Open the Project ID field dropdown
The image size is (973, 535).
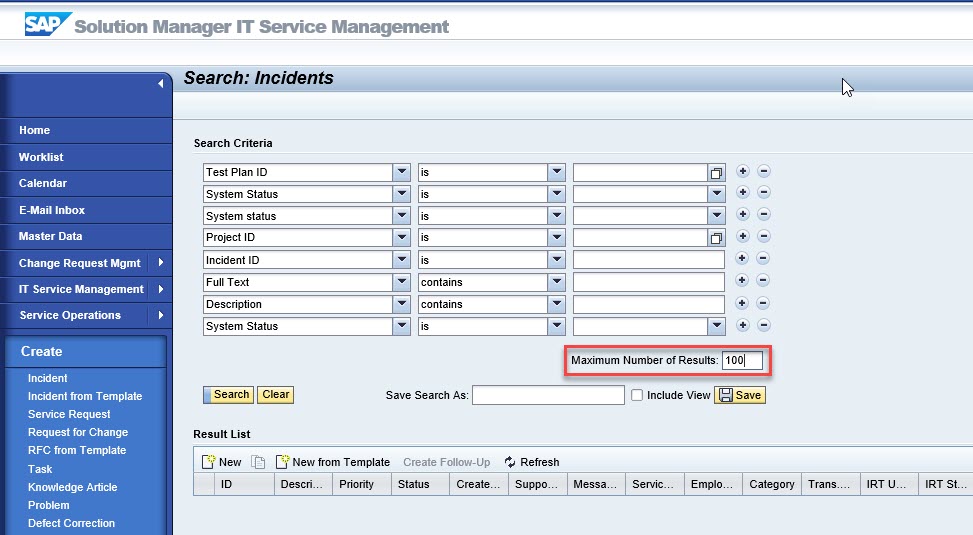[x=401, y=237]
